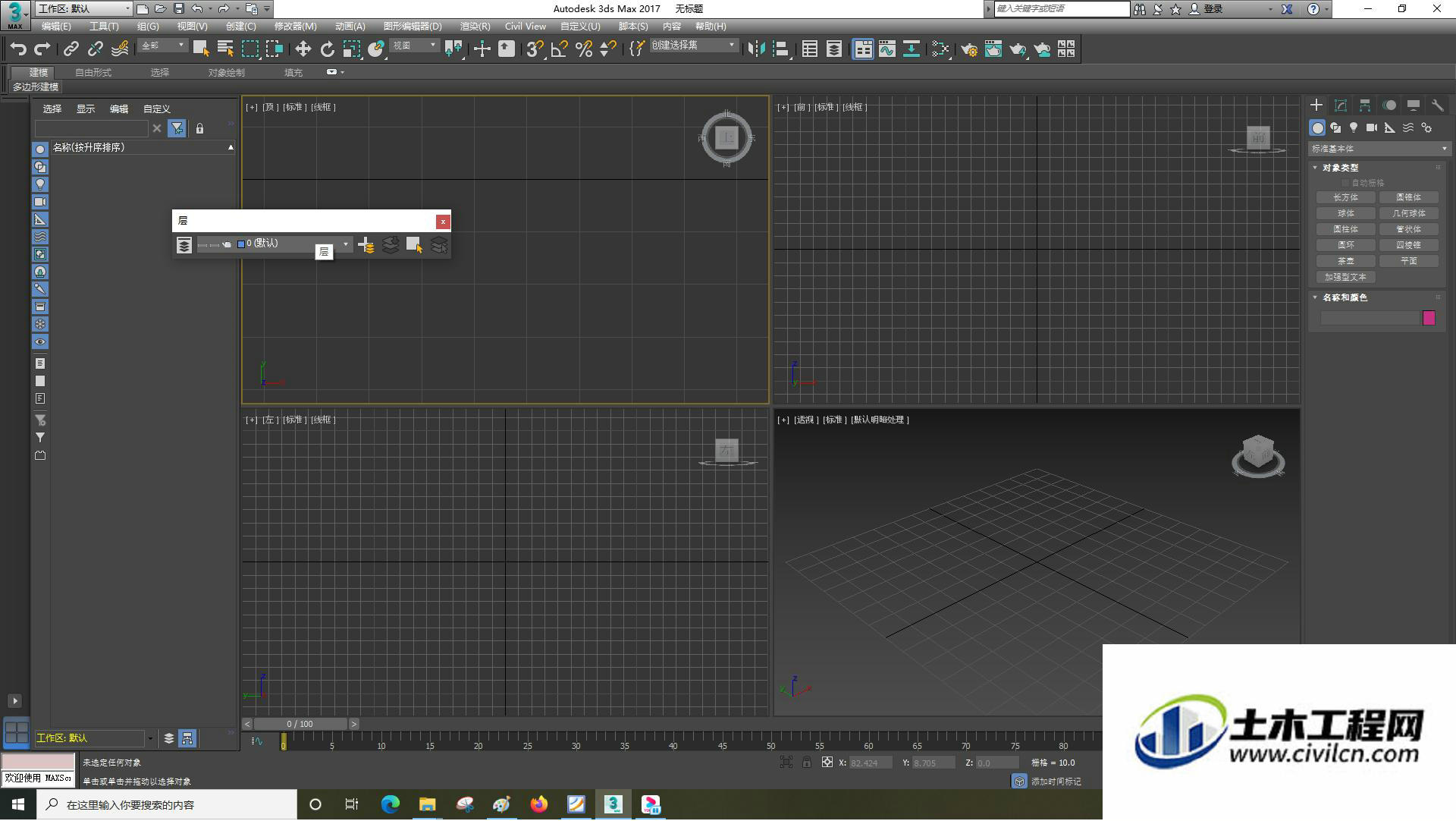1456x821 pixels.
Task: Switch to the Modify command panel tab
Action: click(1341, 105)
